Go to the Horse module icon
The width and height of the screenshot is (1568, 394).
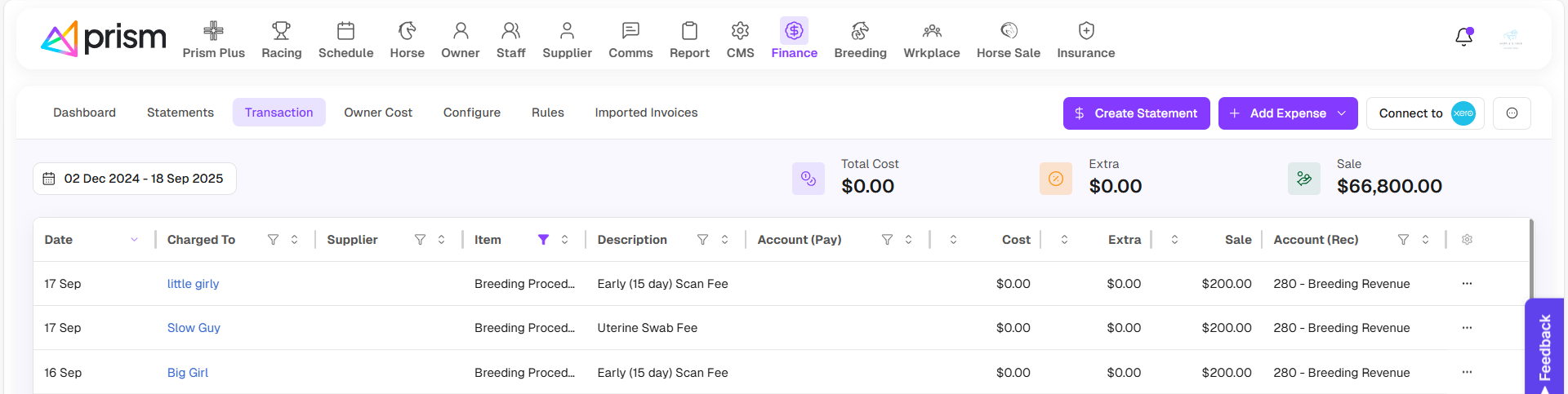407,31
